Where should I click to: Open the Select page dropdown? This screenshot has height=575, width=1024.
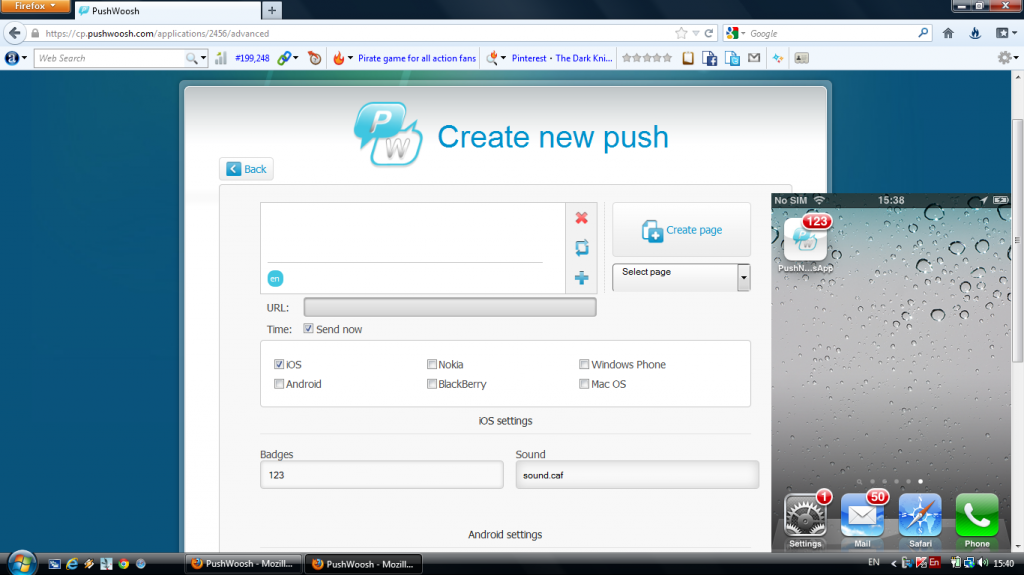681,277
